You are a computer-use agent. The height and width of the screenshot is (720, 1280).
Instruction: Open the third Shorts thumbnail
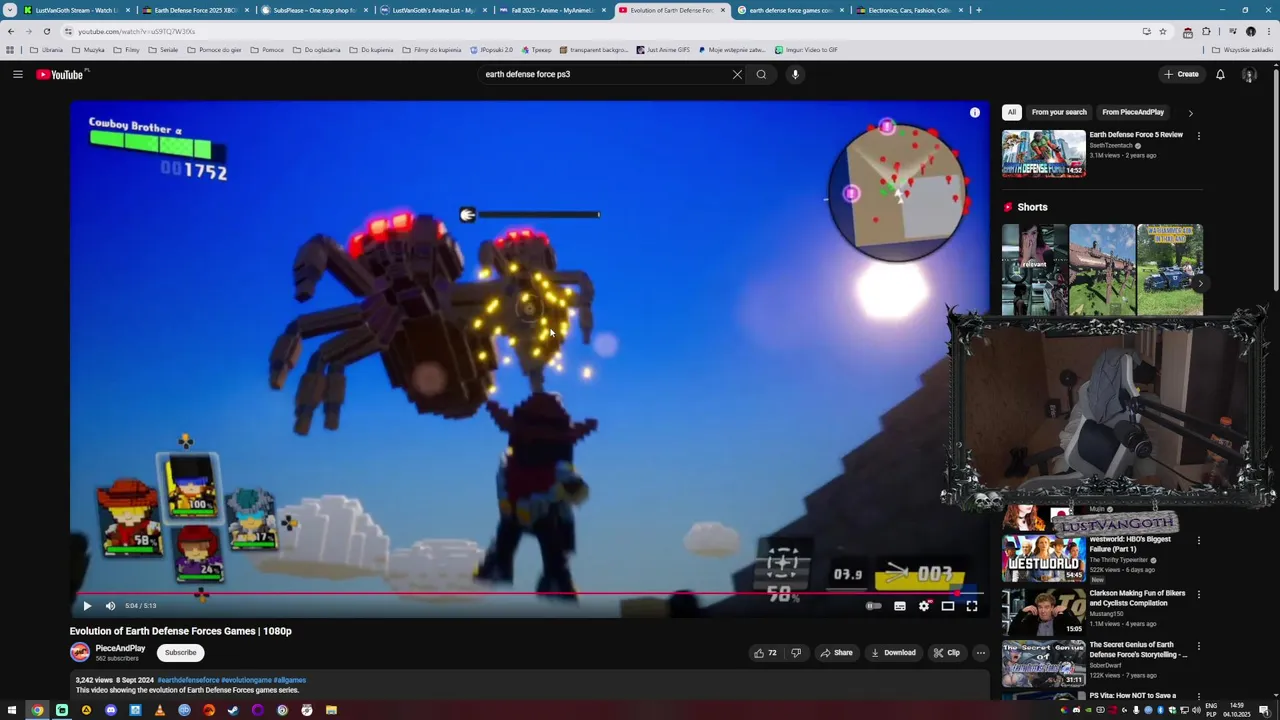(1170, 269)
